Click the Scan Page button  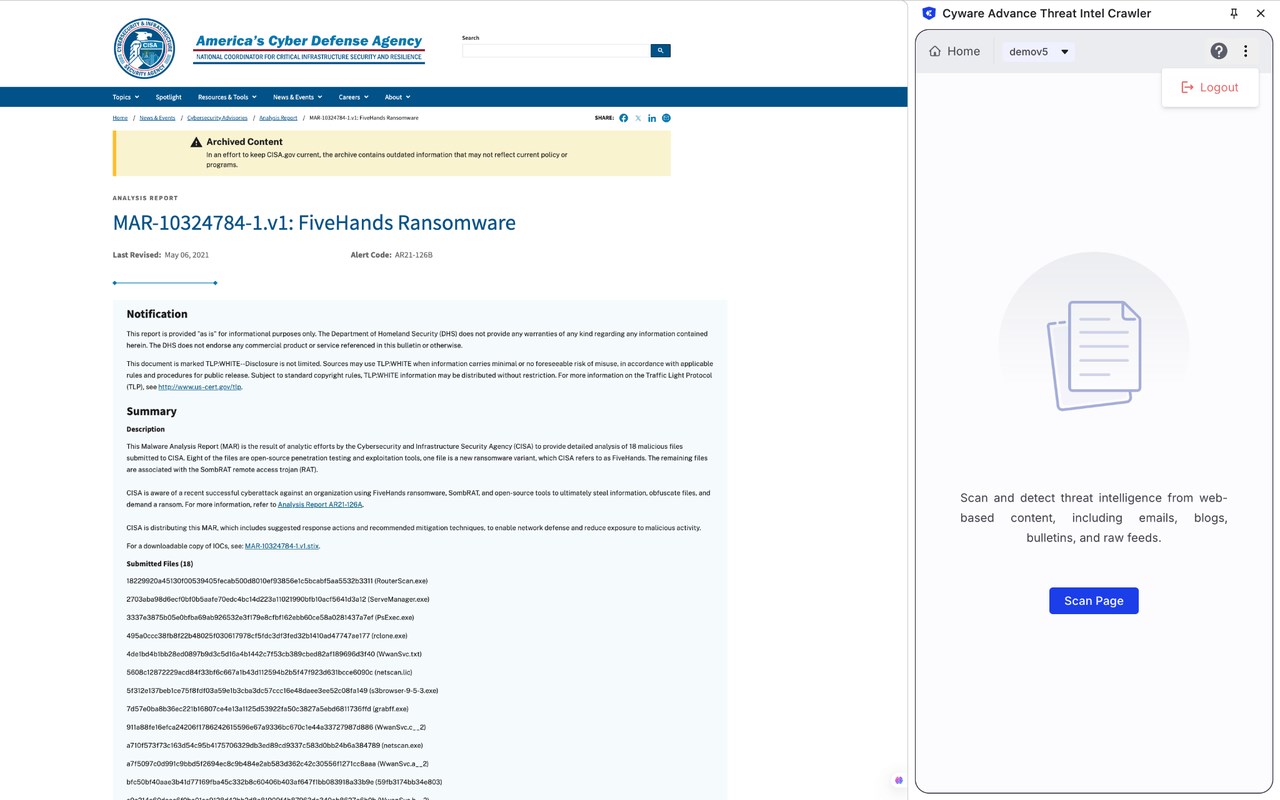(1093, 600)
